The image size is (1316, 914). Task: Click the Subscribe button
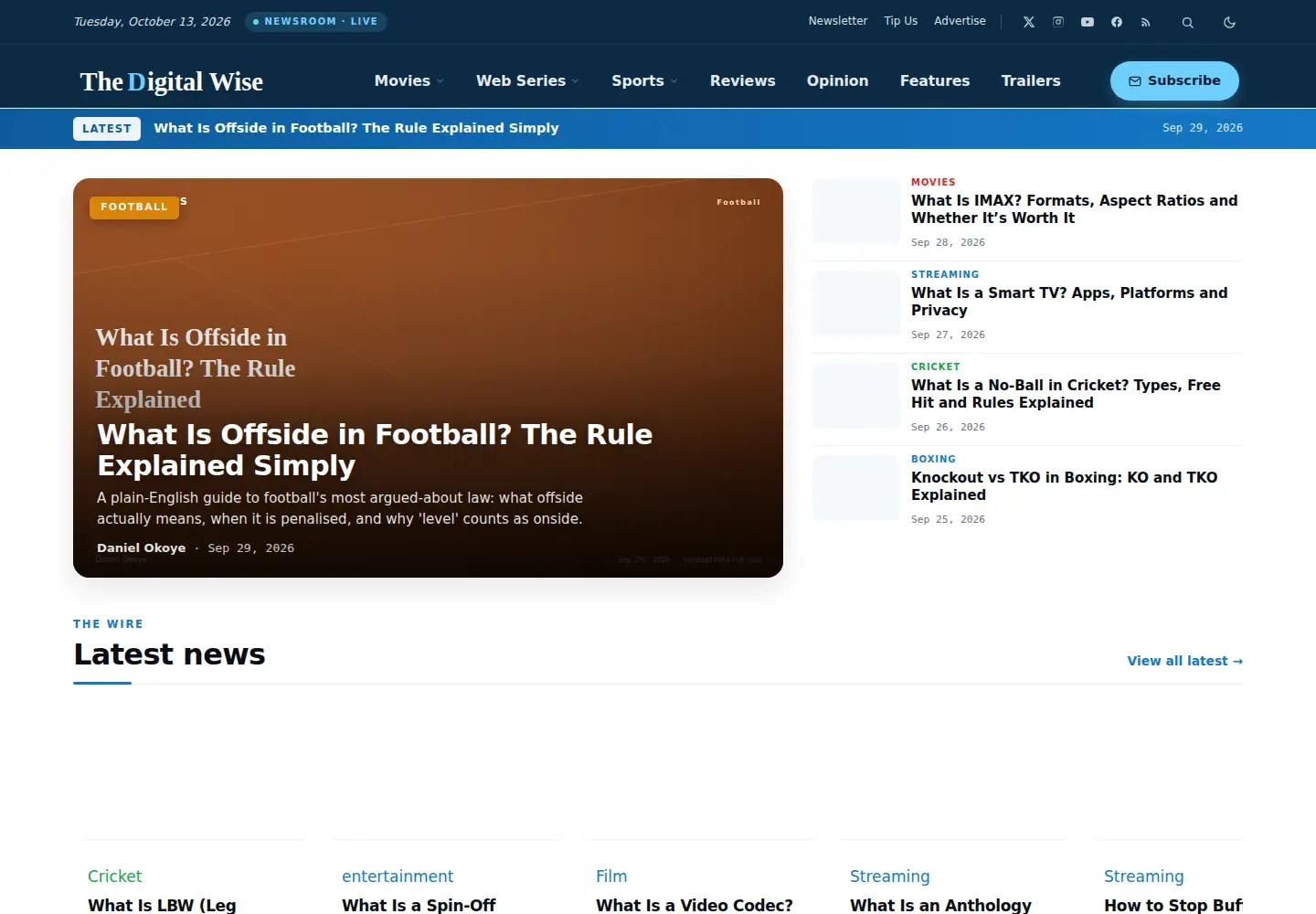1174,80
